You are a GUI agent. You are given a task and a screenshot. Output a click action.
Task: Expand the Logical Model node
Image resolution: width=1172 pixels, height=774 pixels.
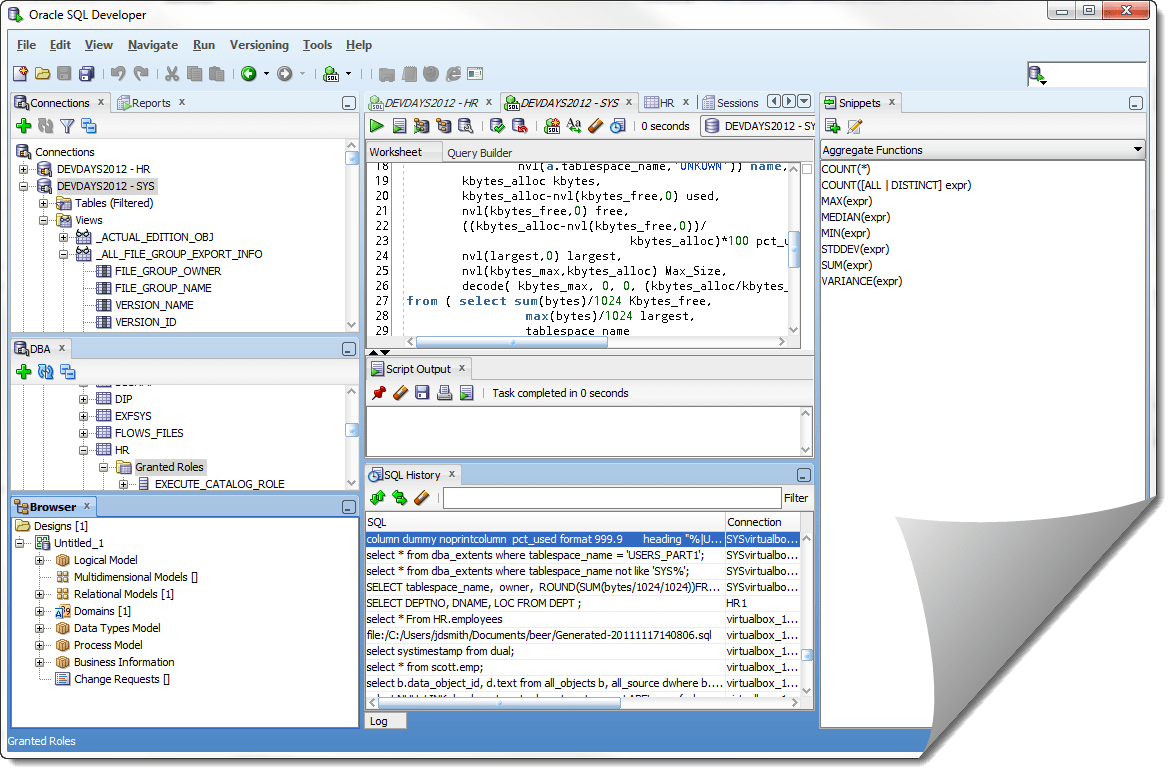(x=39, y=560)
